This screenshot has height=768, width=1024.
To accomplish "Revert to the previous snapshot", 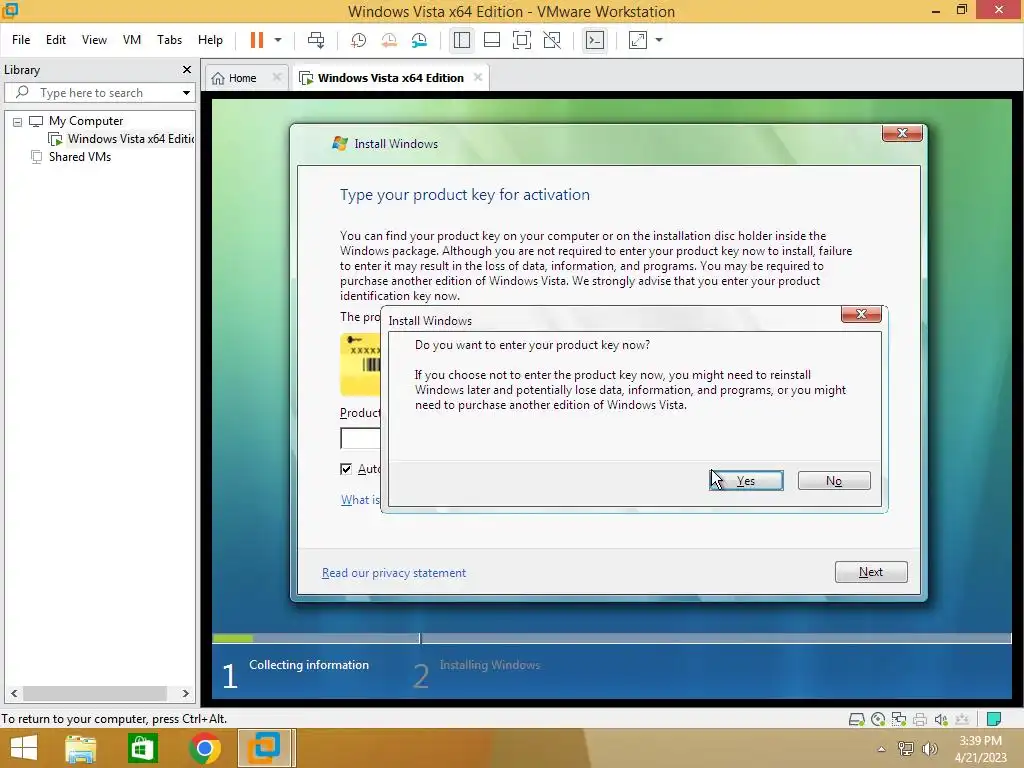I will point(389,40).
